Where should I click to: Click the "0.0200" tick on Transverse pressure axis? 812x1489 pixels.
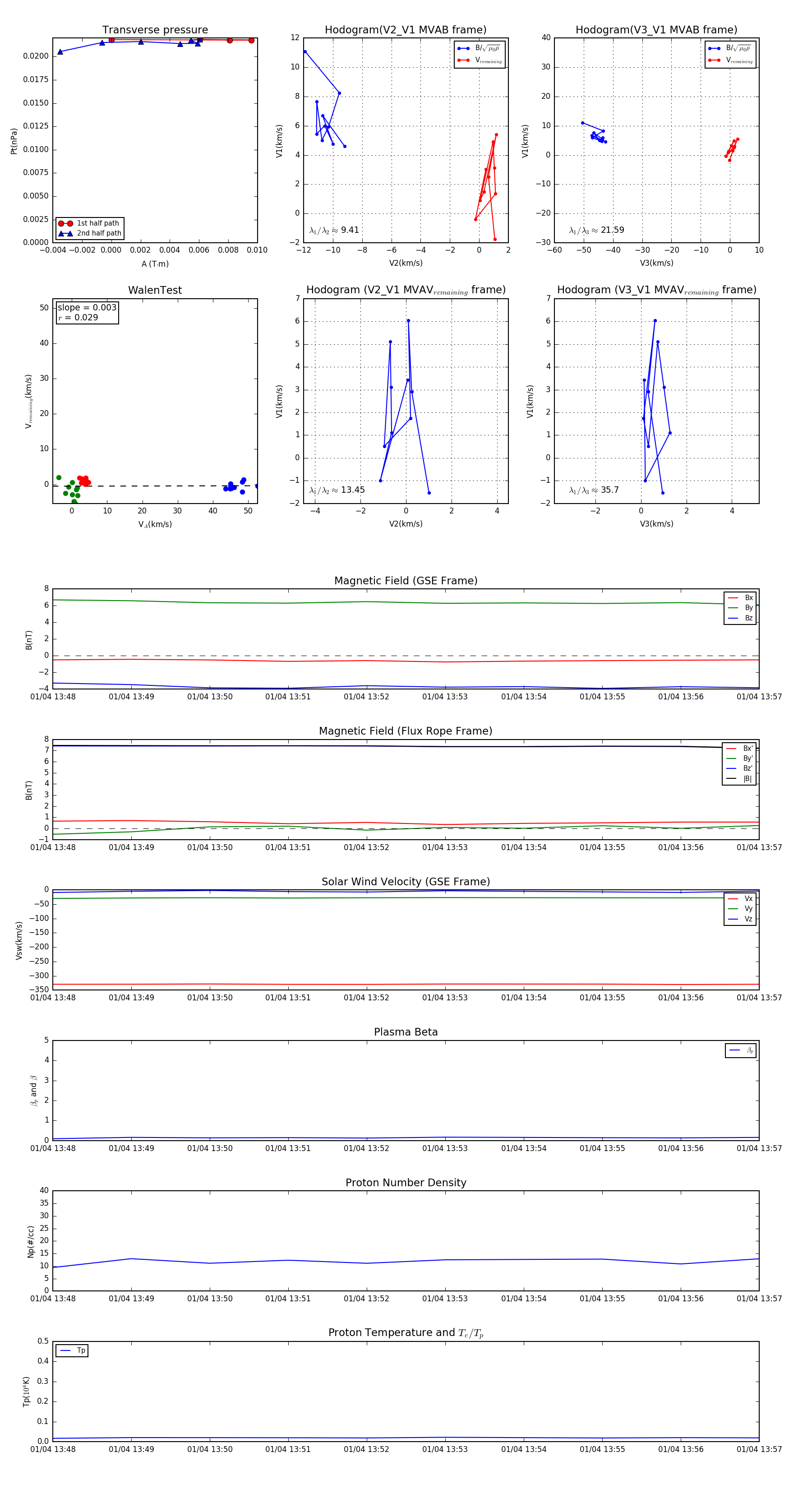click(x=36, y=56)
